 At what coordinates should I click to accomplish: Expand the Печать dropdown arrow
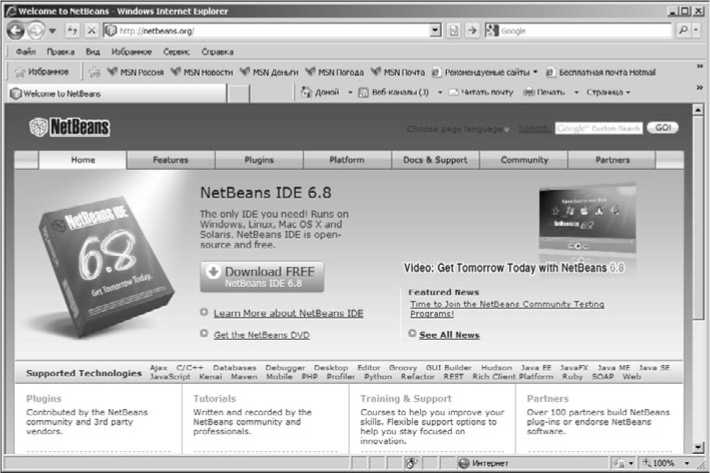[576, 92]
